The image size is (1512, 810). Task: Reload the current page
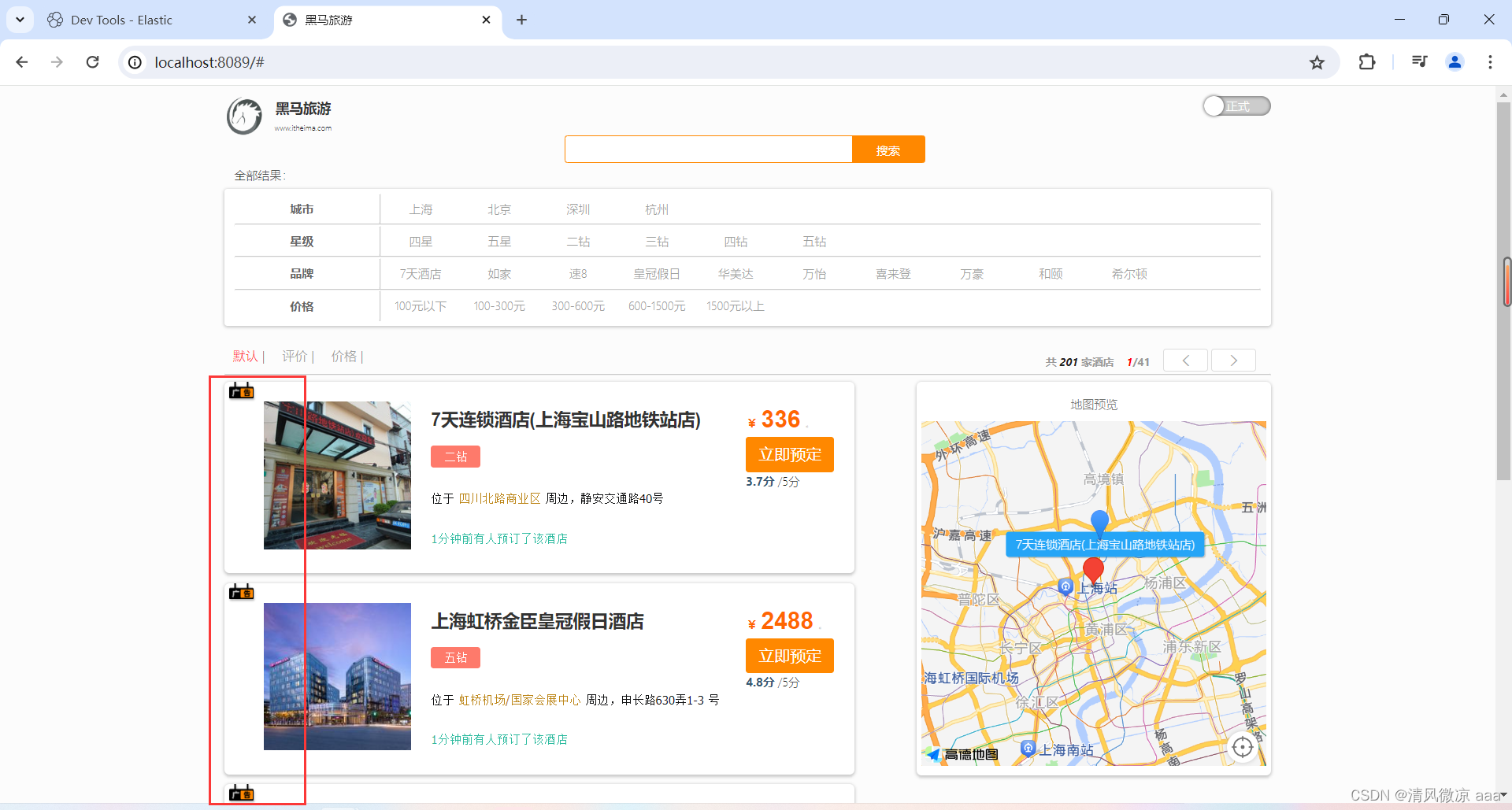coord(92,62)
